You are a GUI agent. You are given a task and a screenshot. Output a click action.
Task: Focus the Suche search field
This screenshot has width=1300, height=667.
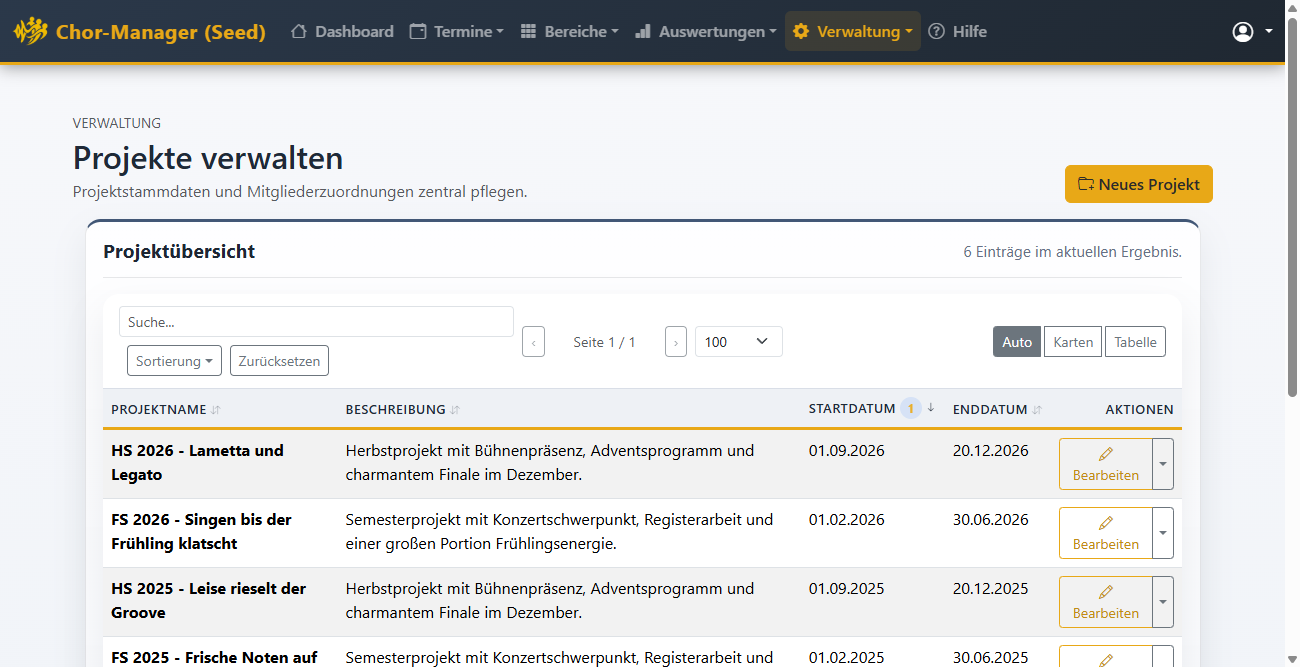[316, 322]
